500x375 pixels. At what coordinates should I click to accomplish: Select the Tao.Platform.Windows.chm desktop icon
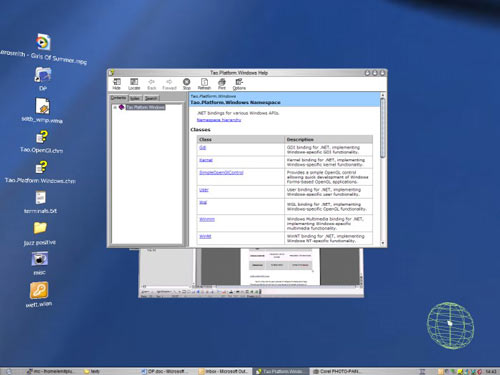click(42, 167)
